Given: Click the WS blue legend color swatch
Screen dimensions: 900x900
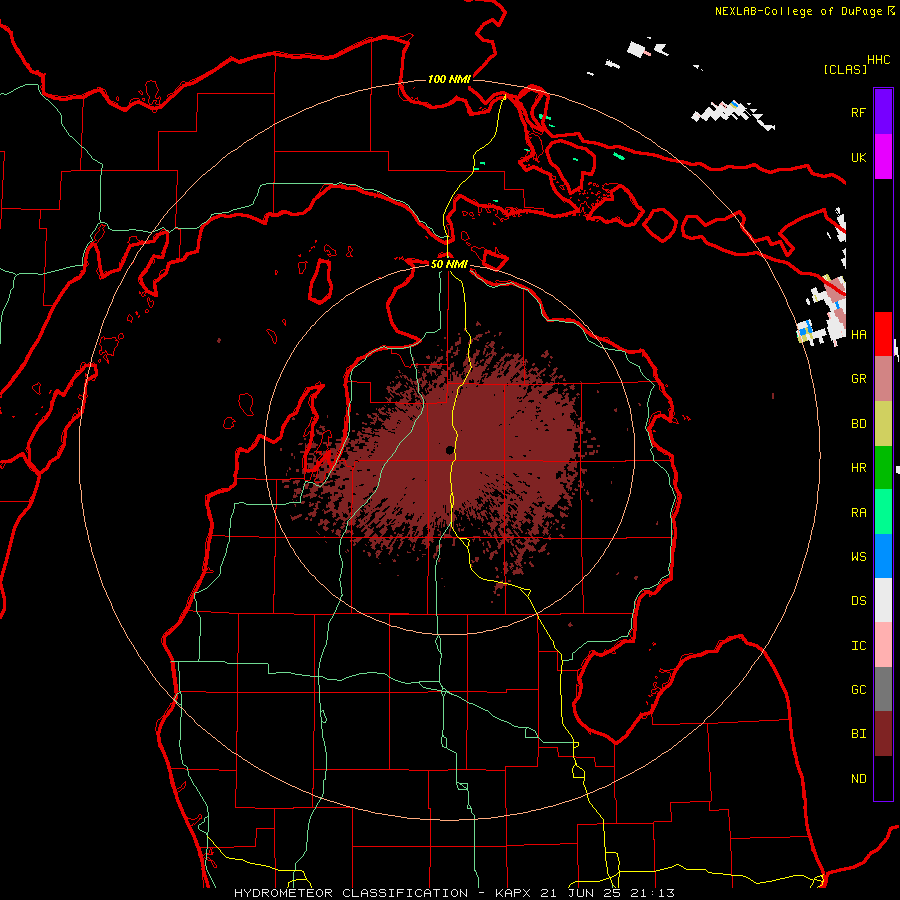Looking at the screenshot, I should pyautogui.click(x=883, y=556).
